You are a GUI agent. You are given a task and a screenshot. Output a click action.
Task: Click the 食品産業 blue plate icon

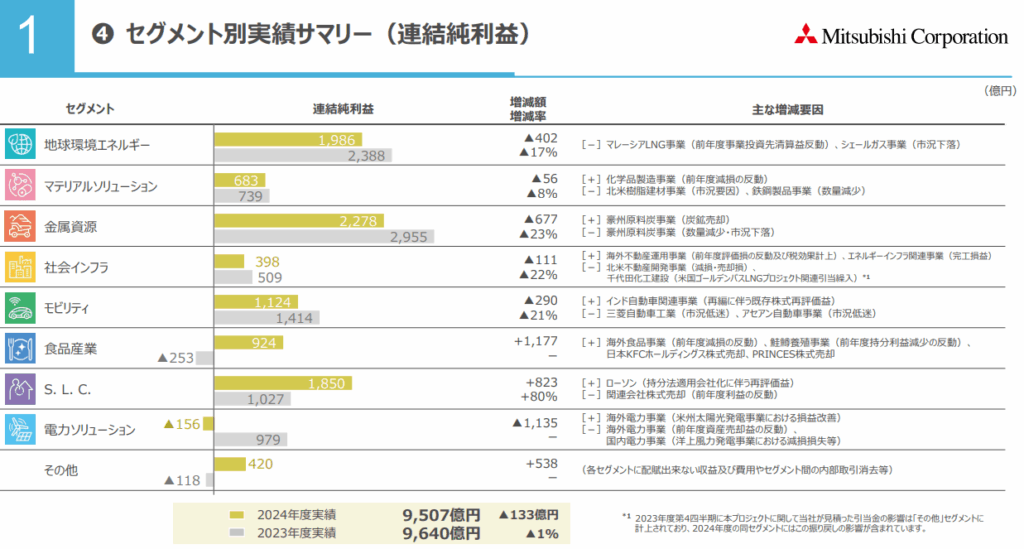tap(20, 348)
